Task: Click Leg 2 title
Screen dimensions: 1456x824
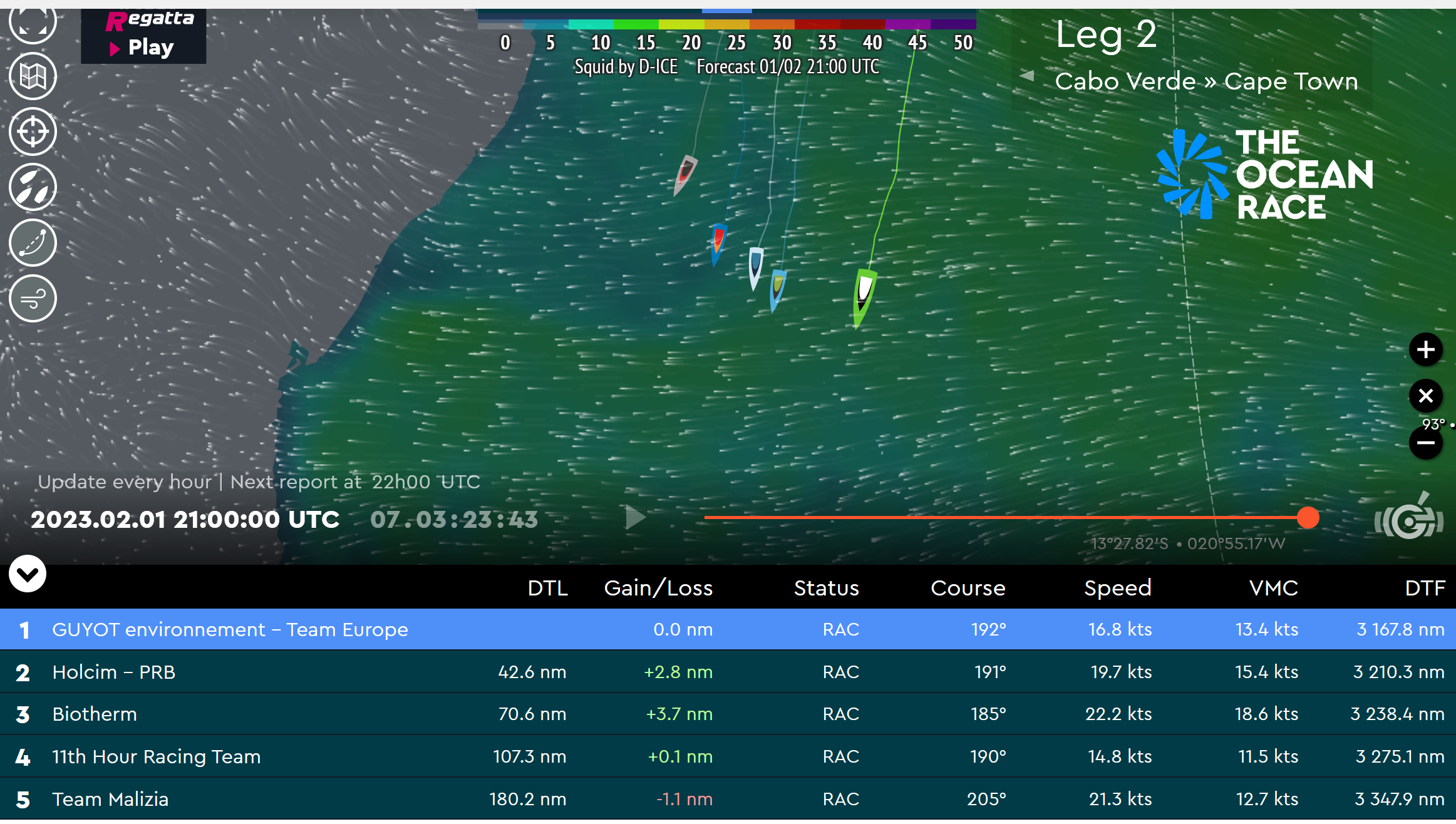Action: pos(1106,34)
